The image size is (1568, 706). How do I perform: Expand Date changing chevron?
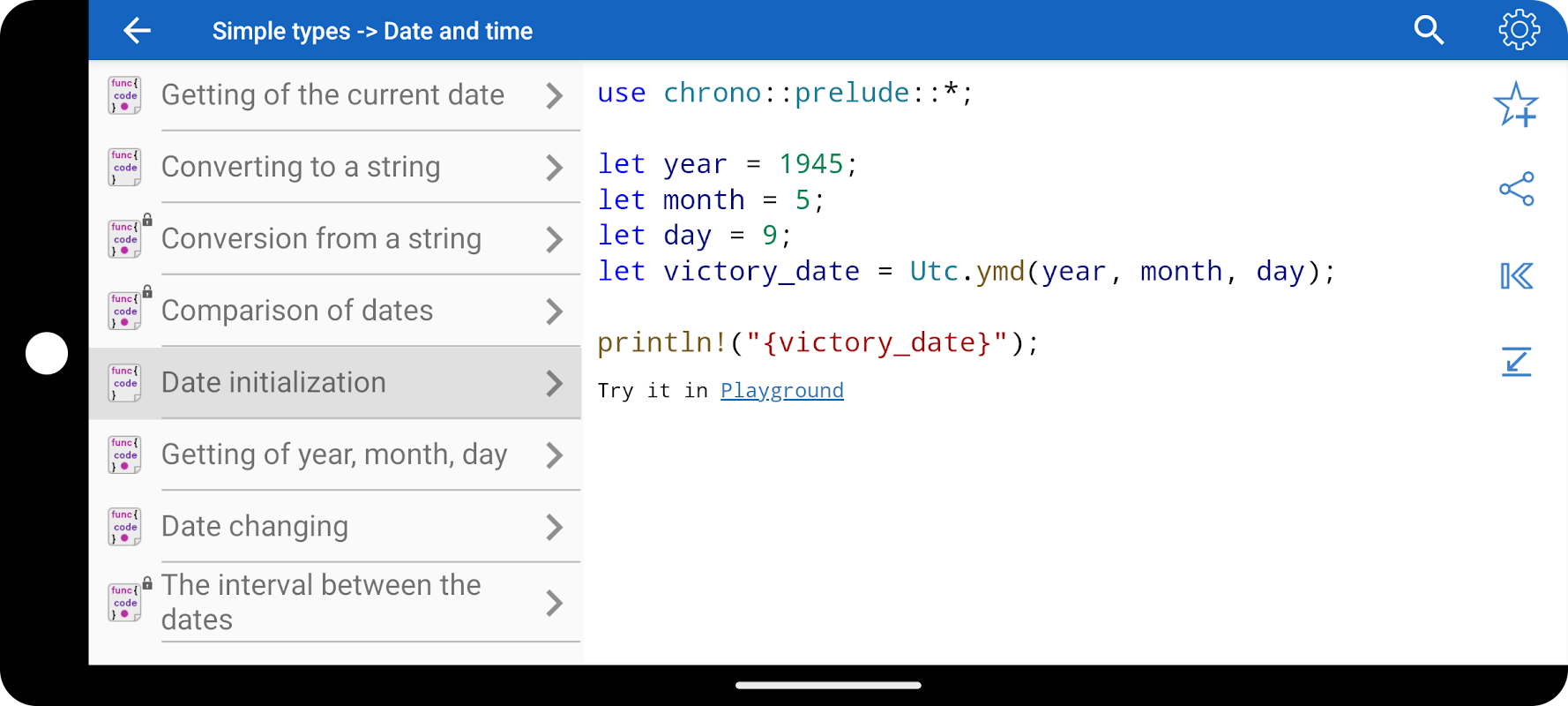coord(554,527)
